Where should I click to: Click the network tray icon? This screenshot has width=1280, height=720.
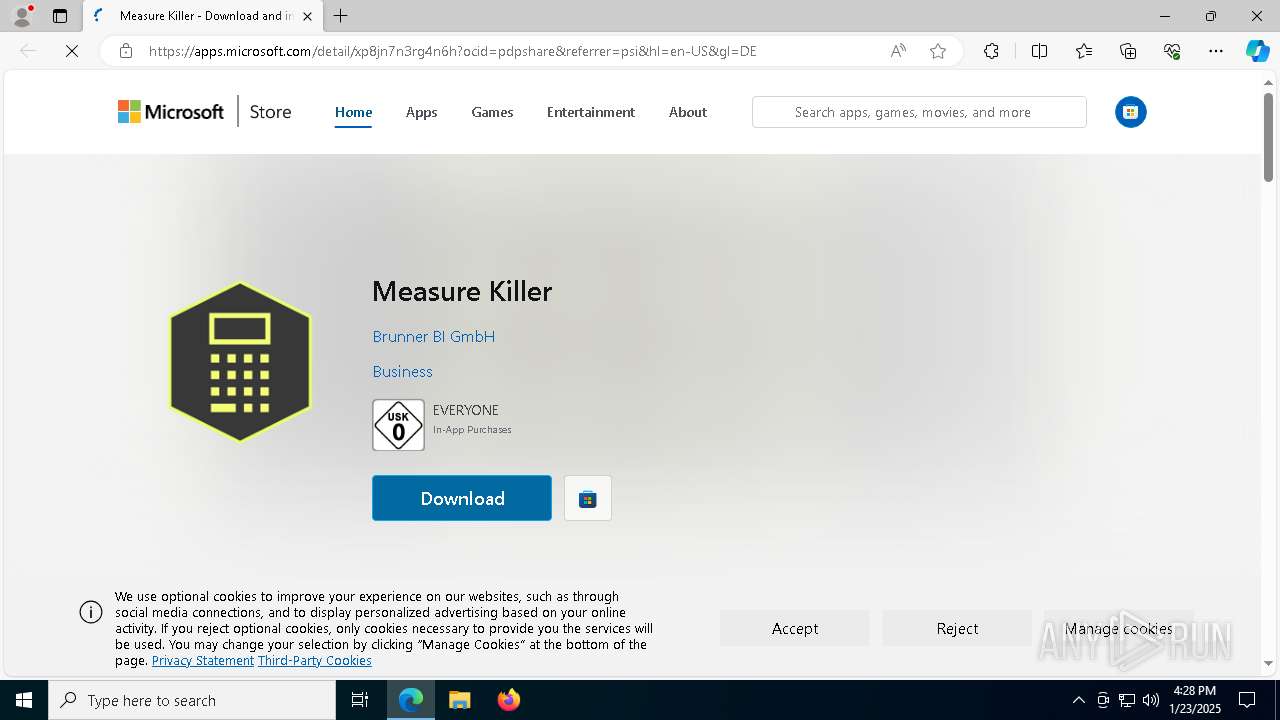(1127, 700)
